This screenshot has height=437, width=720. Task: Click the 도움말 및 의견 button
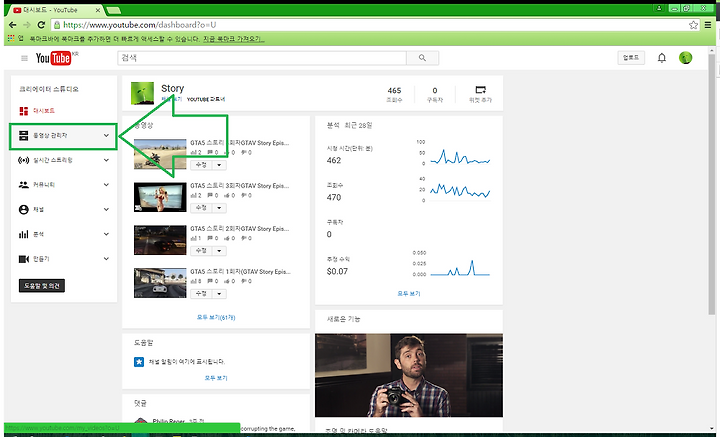pyautogui.click(x=42, y=286)
